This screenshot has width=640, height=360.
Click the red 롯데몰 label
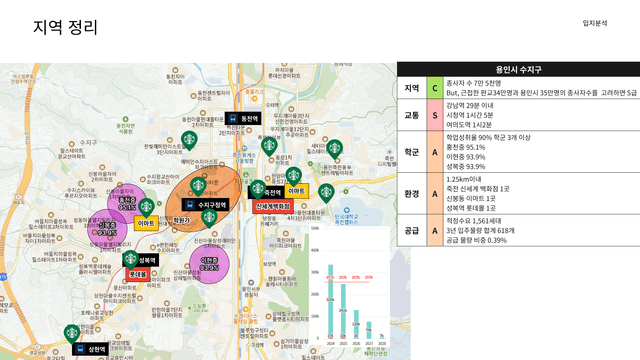click(x=138, y=275)
